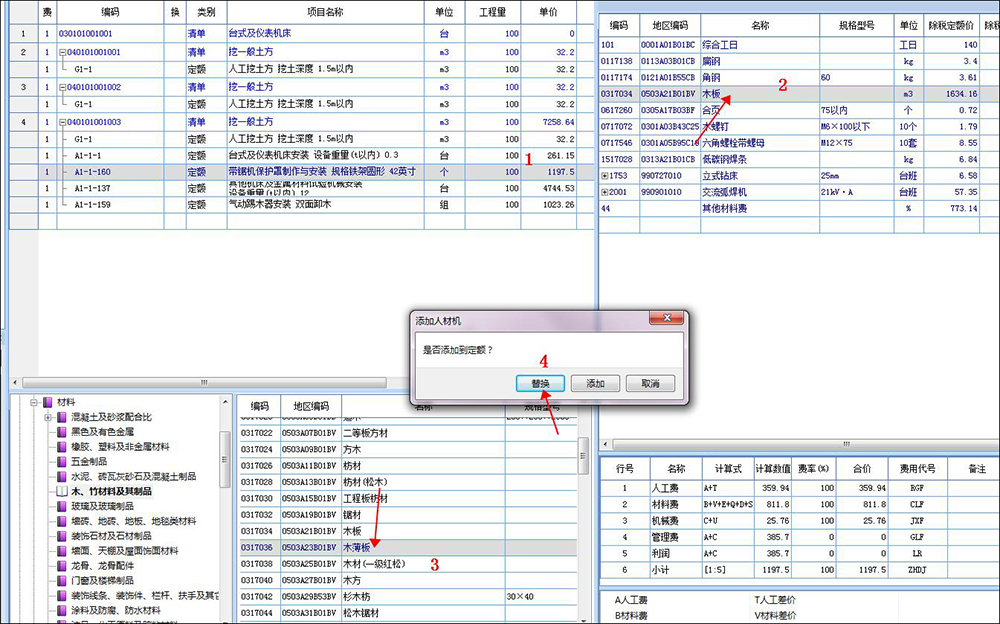Click the book icon beside 墙面、天棚及屋面饰面材料
Viewport: 1000px width, 624px height.
[62, 551]
